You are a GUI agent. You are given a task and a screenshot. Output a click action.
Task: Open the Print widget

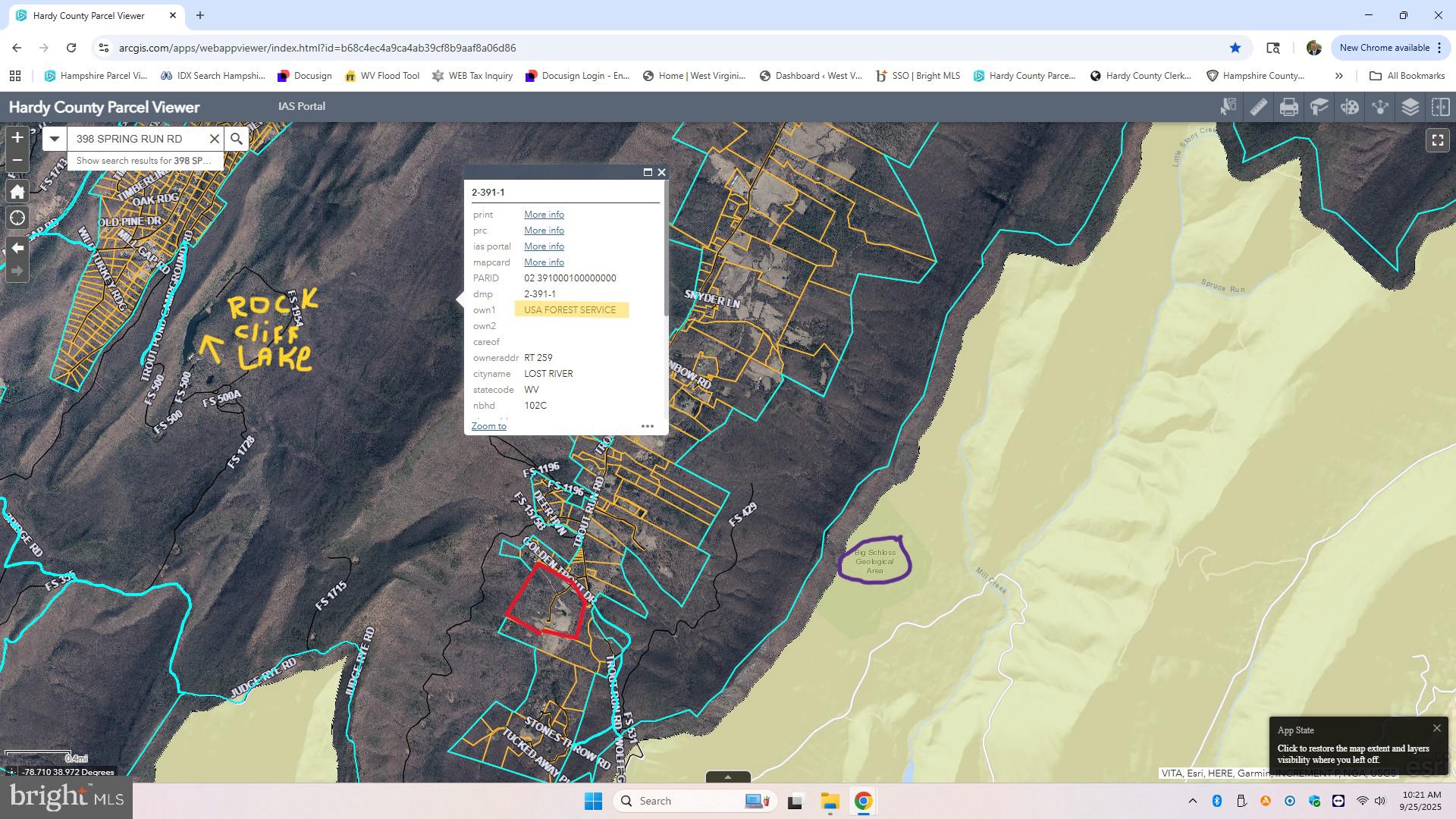click(x=1288, y=107)
